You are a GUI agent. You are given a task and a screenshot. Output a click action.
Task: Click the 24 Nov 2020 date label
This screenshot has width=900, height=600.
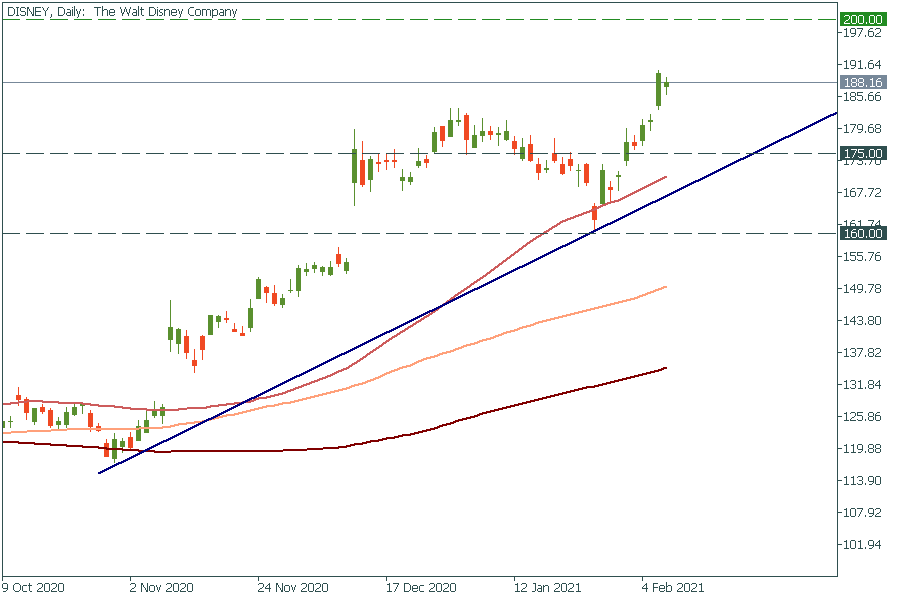pos(292,587)
